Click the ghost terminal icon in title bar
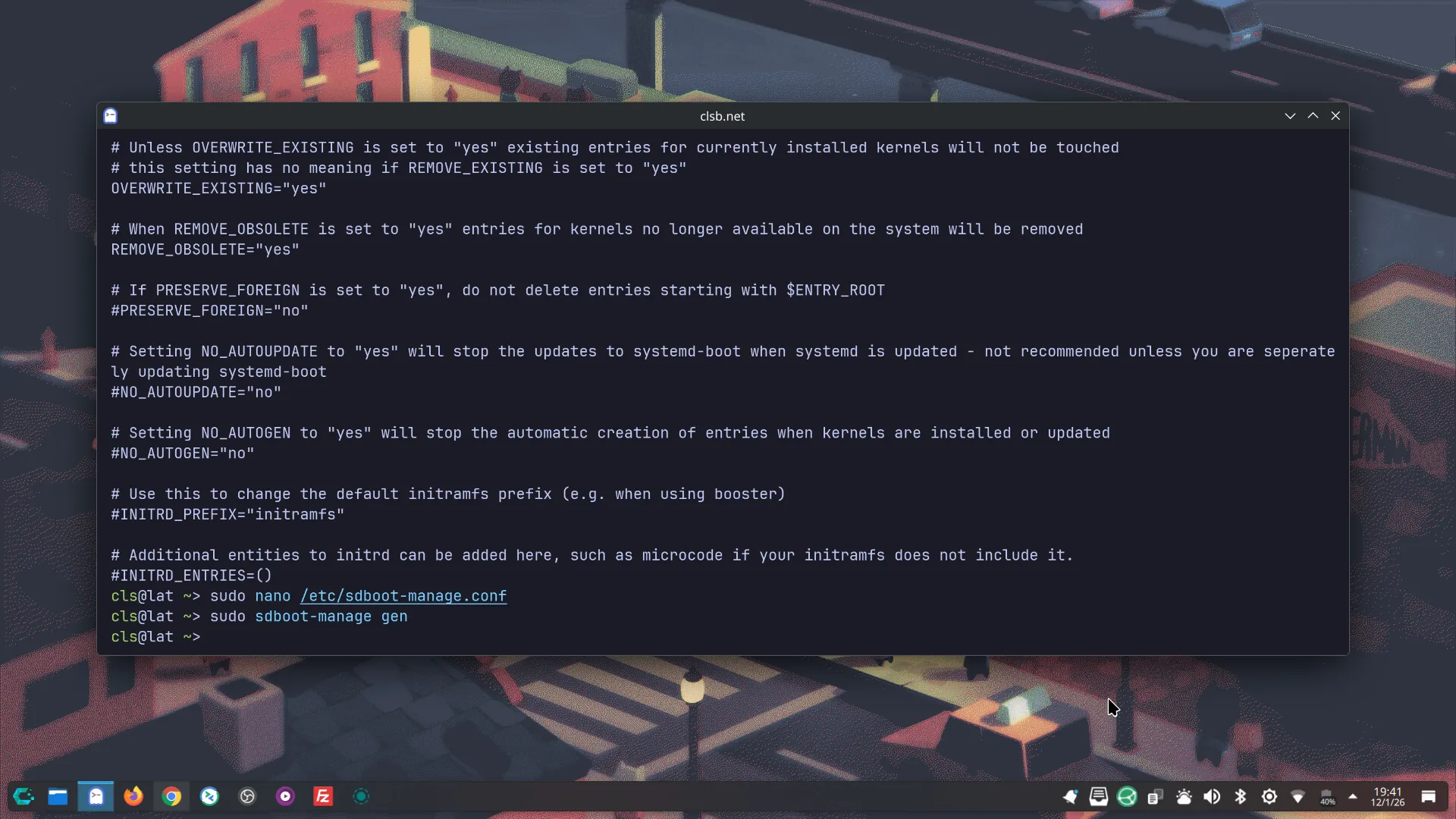This screenshot has height=819, width=1456. pos(111,116)
